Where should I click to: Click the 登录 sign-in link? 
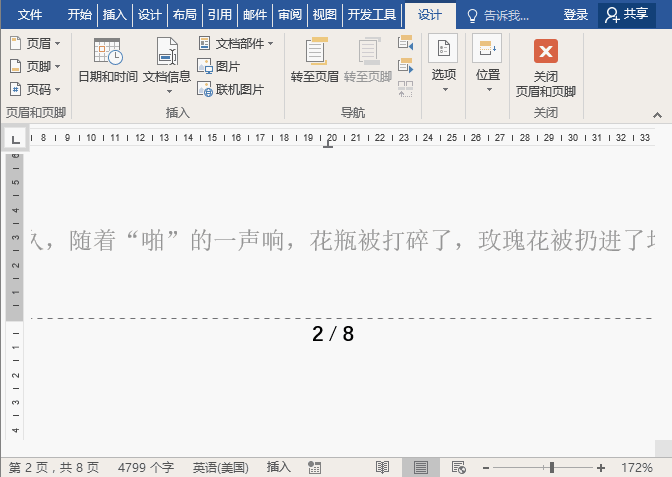tap(576, 15)
